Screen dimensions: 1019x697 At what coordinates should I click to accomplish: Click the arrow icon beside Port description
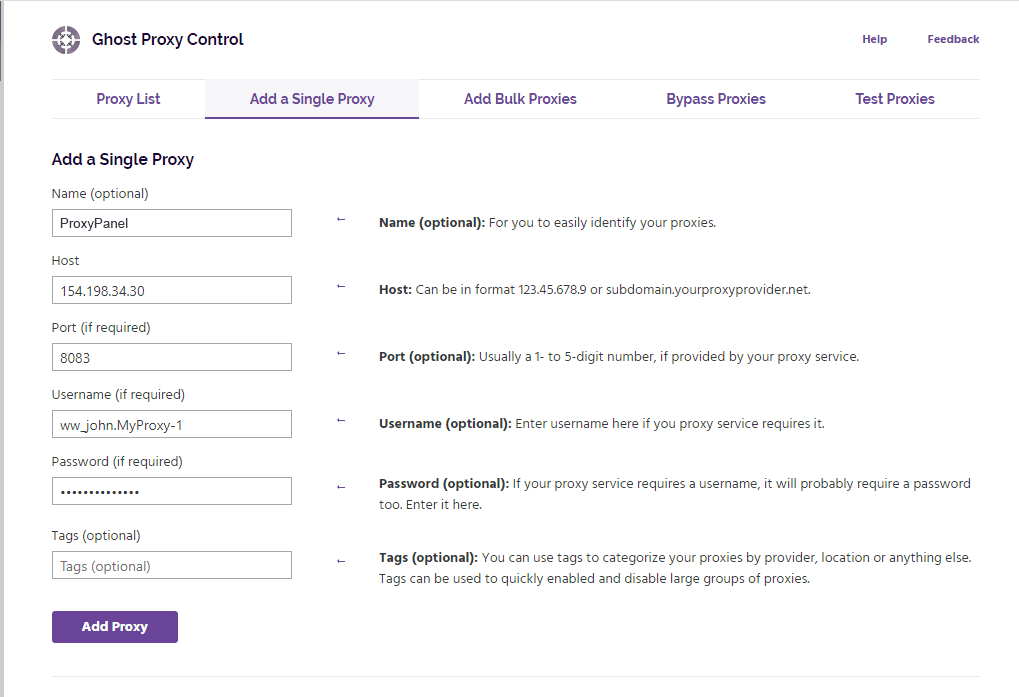tap(341, 353)
